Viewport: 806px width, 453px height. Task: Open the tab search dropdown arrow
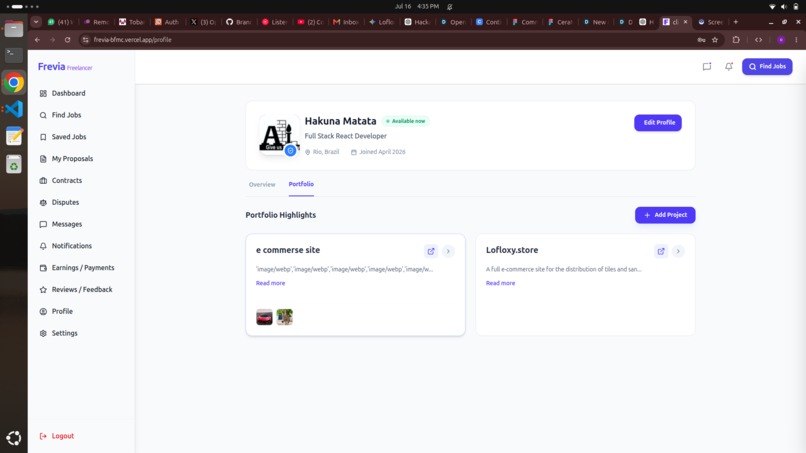click(36, 22)
